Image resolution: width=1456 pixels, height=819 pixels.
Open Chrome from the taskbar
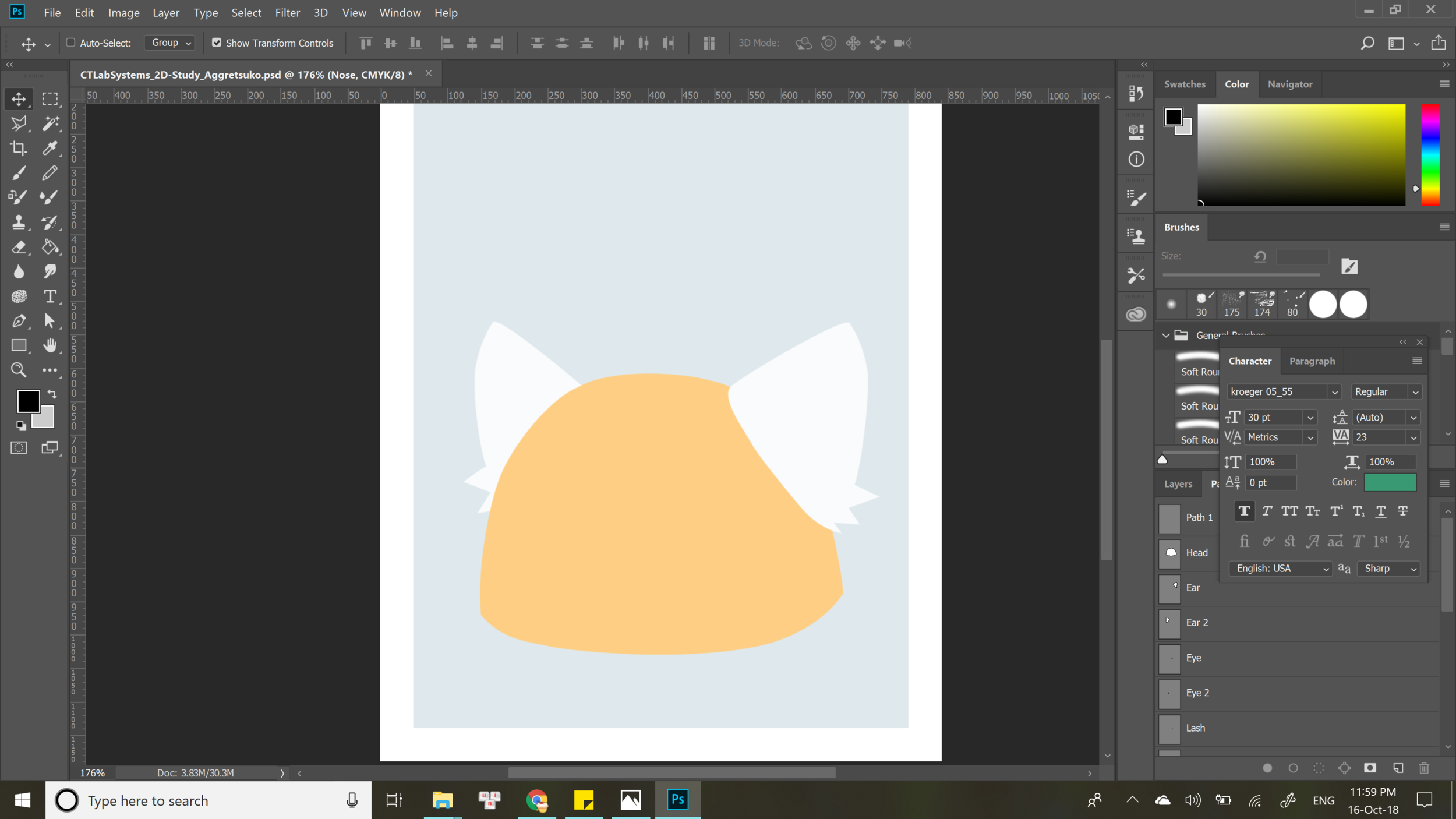tap(536, 800)
